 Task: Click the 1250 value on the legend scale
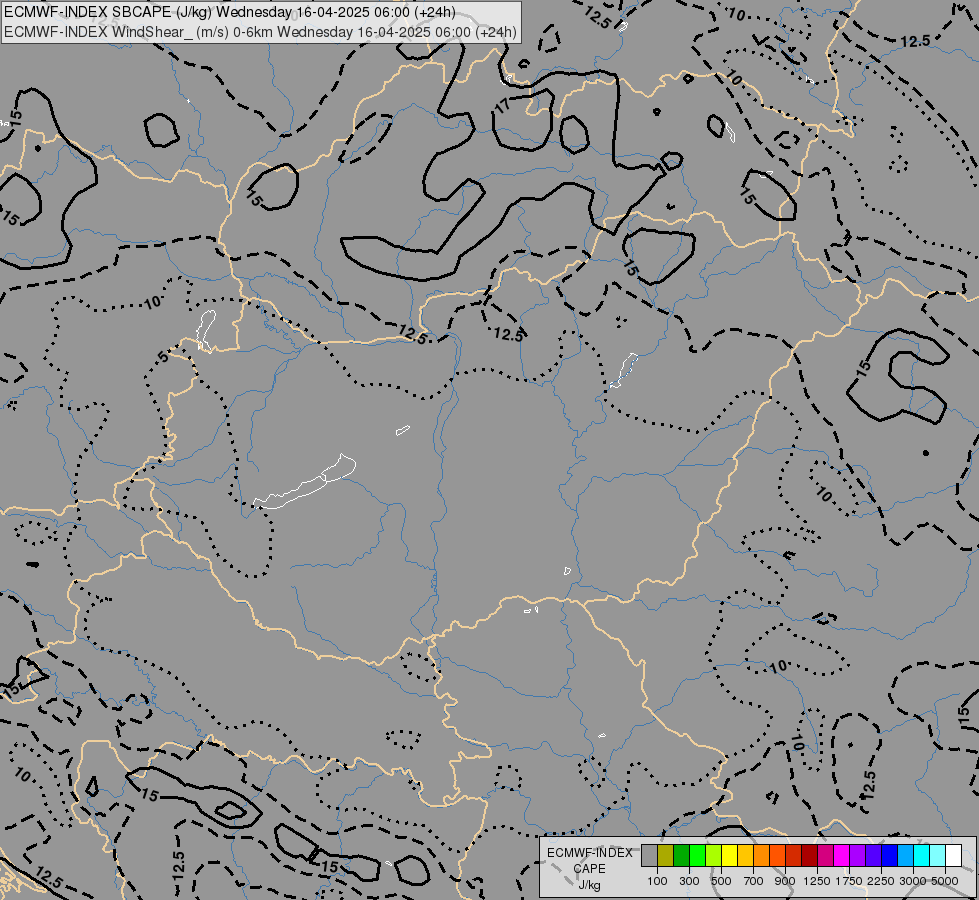point(817,881)
